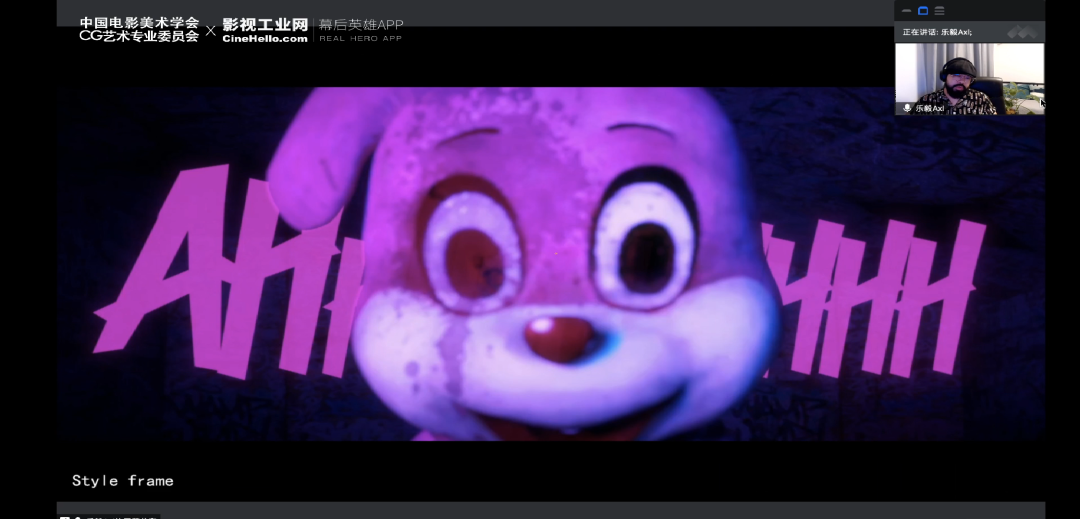Click the 乐毅Axl name tag on the video

click(929, 108)
